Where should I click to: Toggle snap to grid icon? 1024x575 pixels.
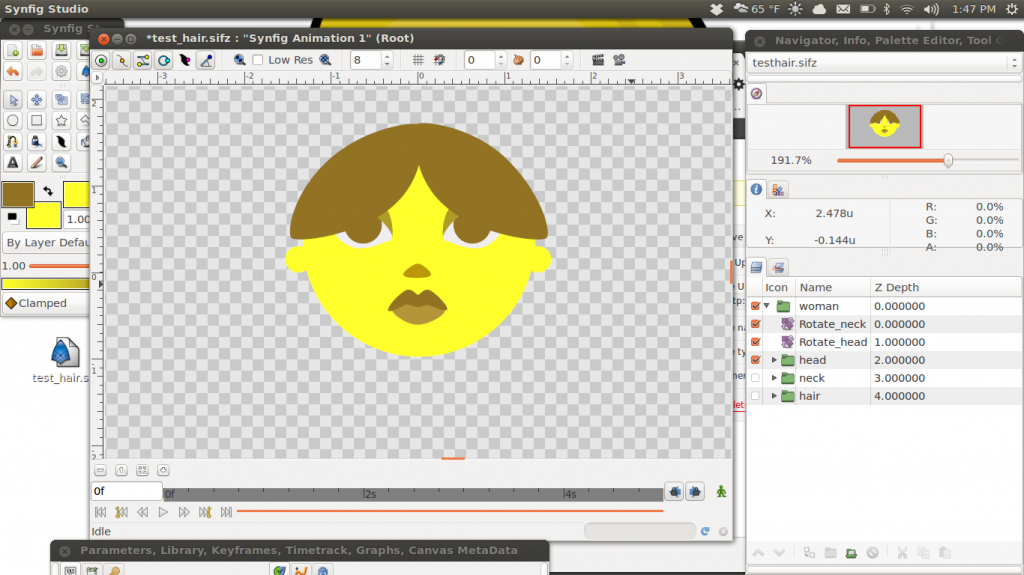click(x=440, y=60)
